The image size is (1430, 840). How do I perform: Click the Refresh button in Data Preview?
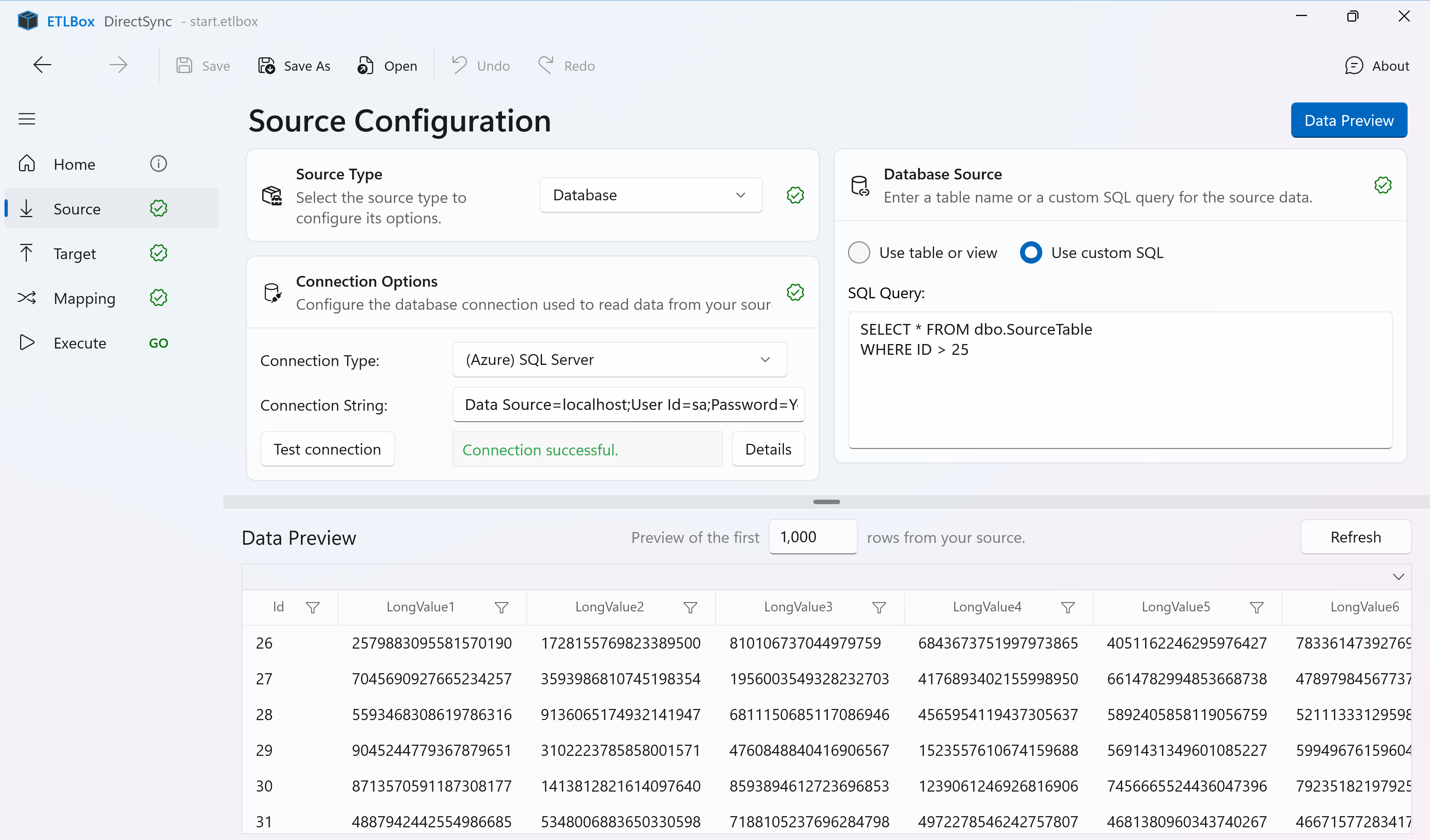(x=1356, y=537)
